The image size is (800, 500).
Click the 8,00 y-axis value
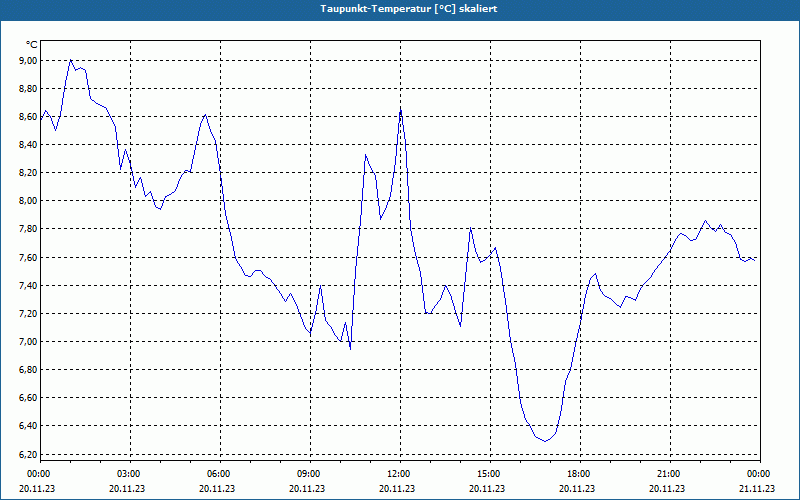click(29, 201)
